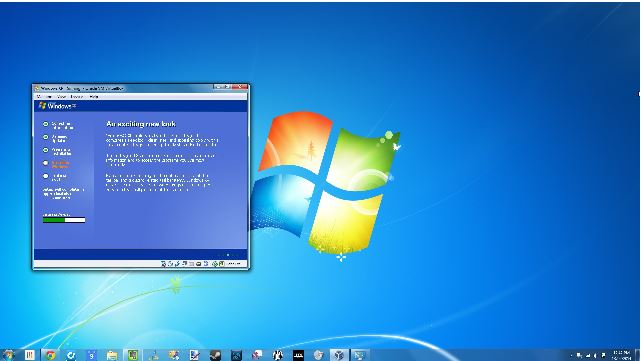Click the last pending setup step bullet
Viewport: 642px width, 361px height.
[46, 176]
